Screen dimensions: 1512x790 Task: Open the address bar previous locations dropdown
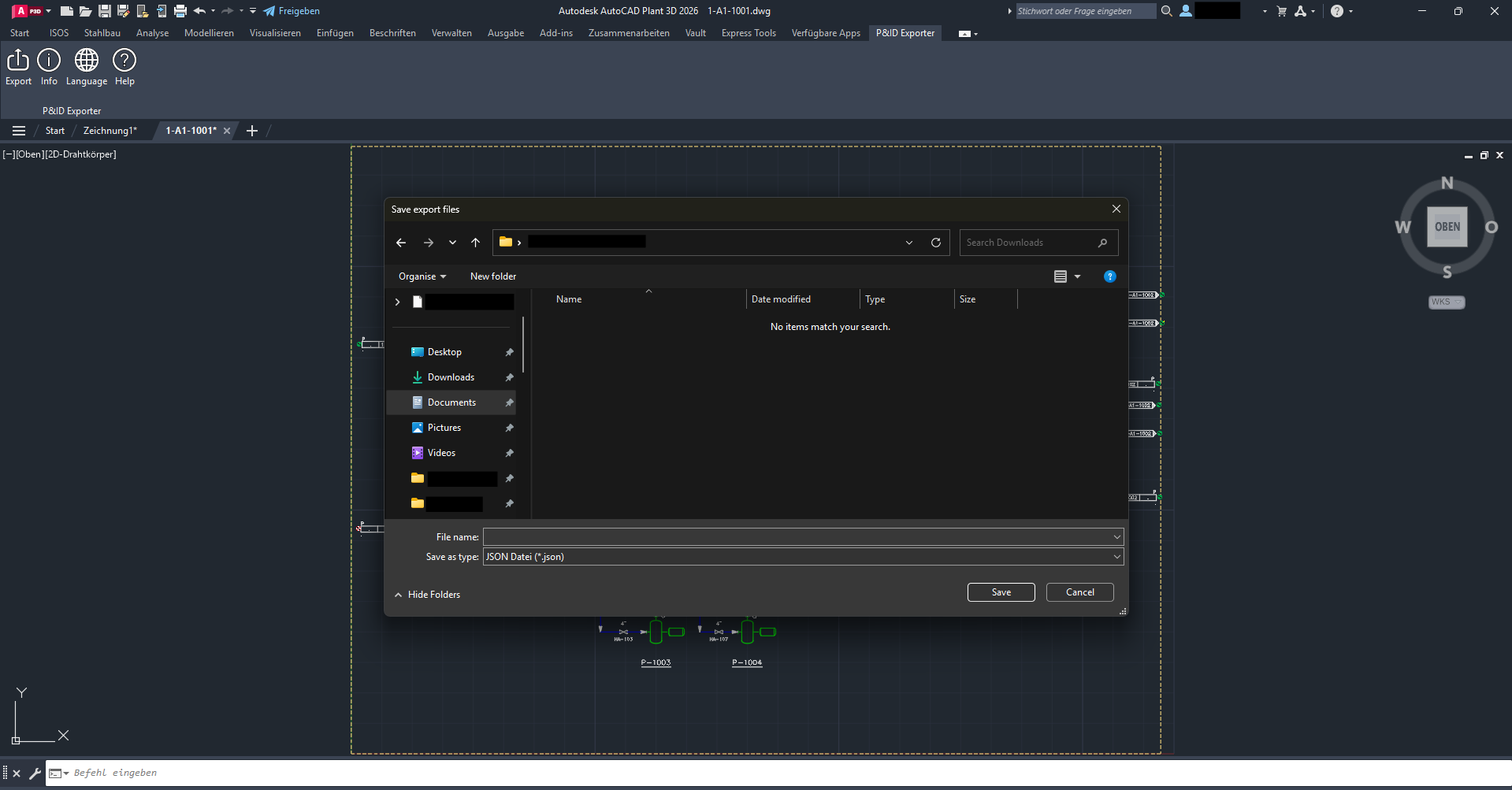pyautogui.click(x=908, y=242)
